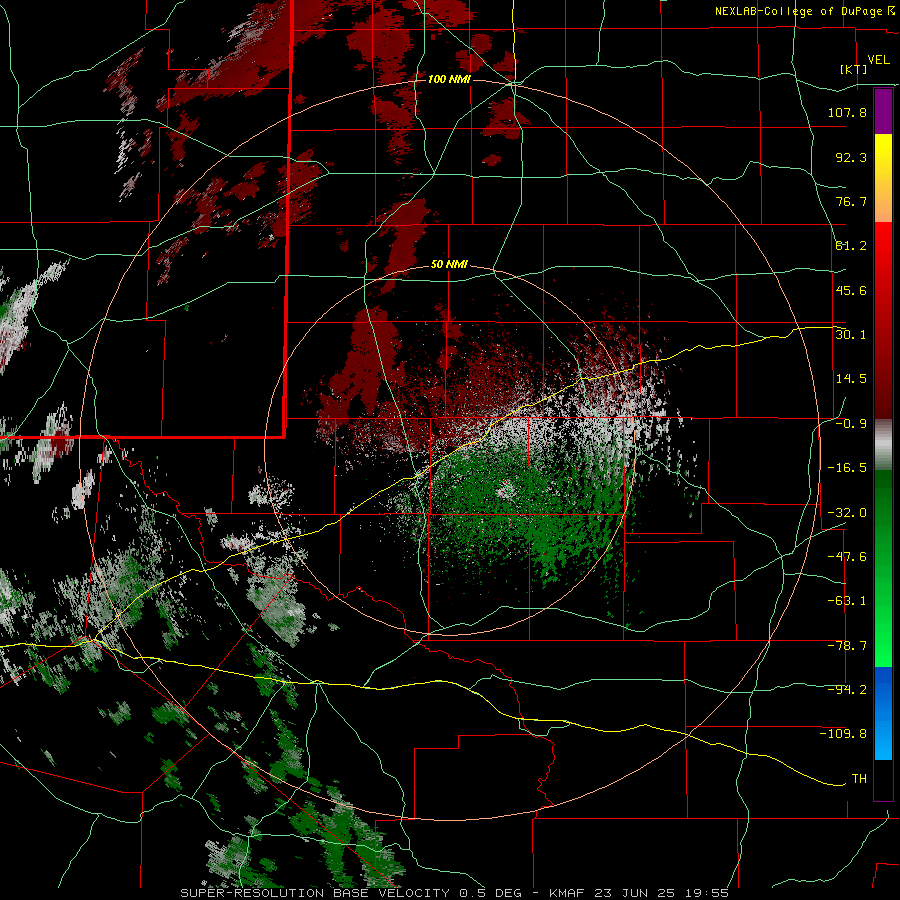Click the 50 NMI range ring label
Viewport: 900px width, 900px height.
(449, 264)
